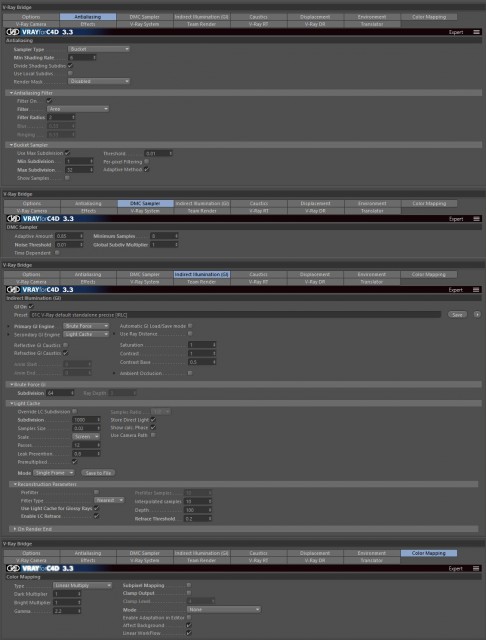Open the Filter Type dropdown showing Nearest
This screenshot has width=486, height=640.
click(x=109, y=500)
